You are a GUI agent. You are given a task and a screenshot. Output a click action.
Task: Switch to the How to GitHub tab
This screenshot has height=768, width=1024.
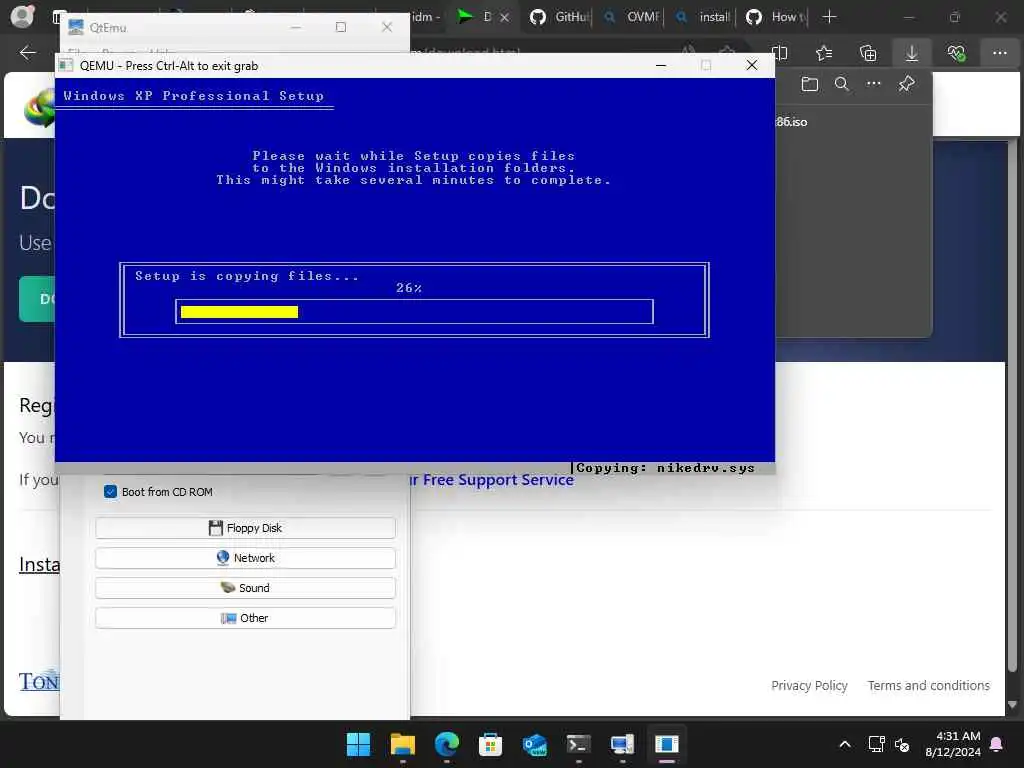click(x=775, y=17)
